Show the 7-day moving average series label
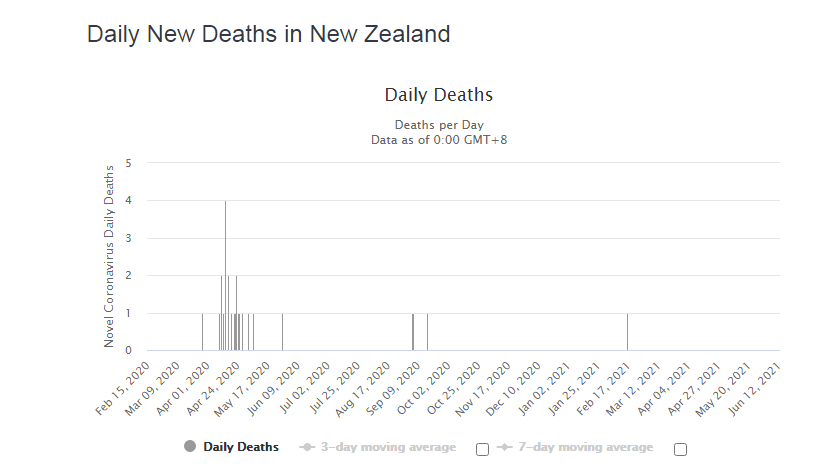 tap(586, 447)
